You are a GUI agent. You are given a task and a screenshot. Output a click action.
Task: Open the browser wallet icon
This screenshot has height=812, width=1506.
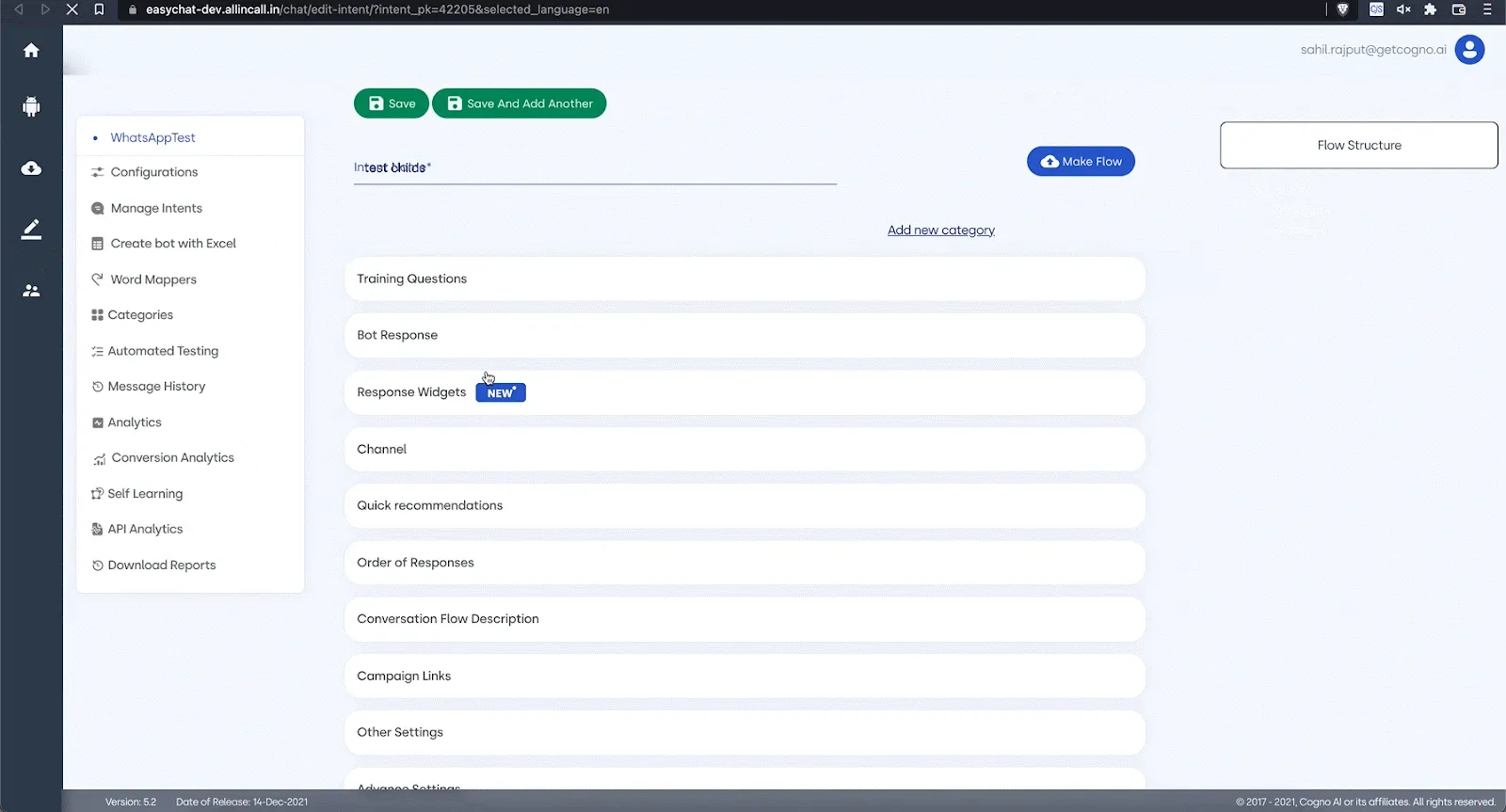1459,9
